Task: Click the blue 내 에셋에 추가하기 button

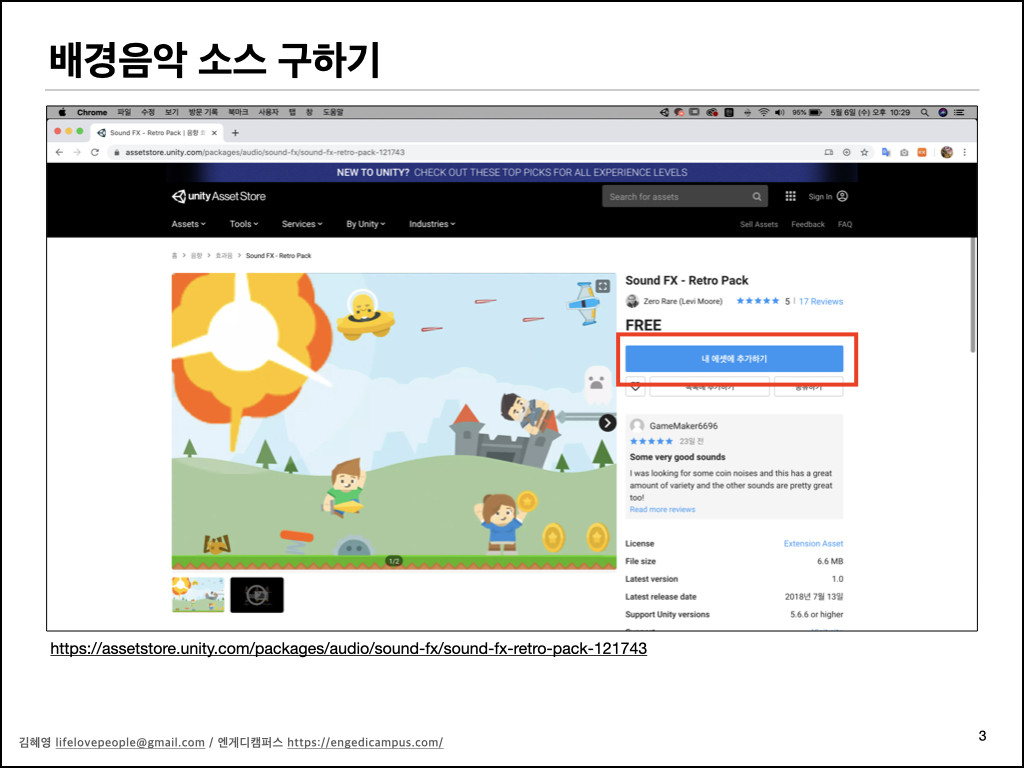Action: [734, 359]
